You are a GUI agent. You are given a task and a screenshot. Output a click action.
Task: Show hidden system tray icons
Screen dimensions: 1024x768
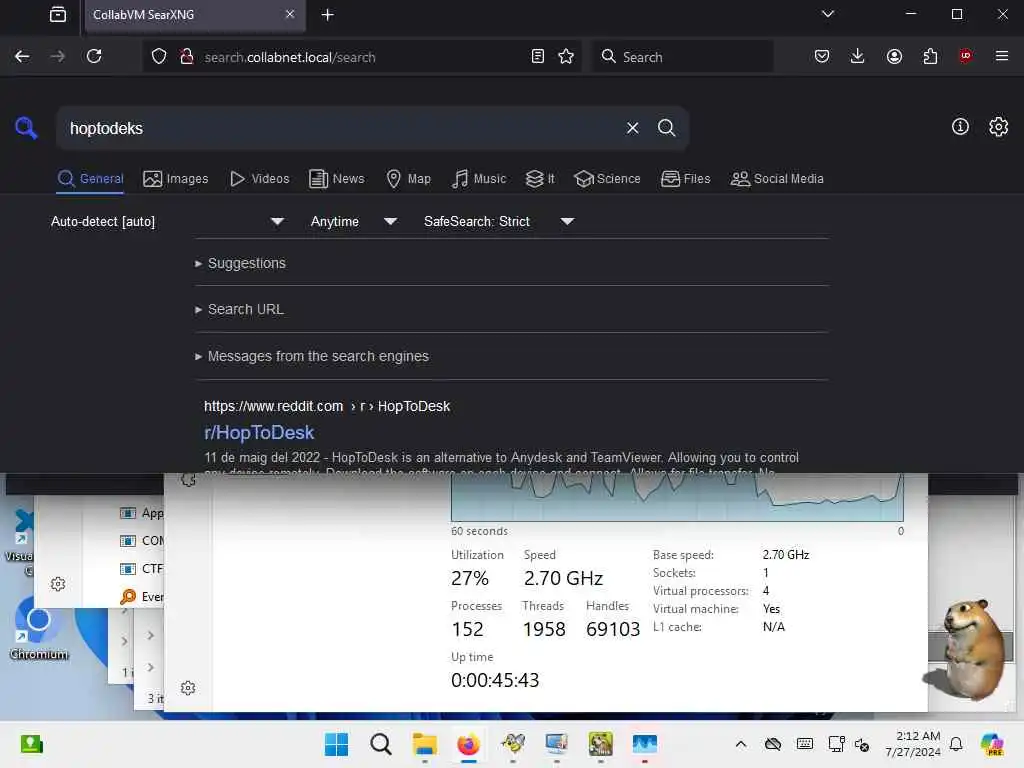click(741, 744)
